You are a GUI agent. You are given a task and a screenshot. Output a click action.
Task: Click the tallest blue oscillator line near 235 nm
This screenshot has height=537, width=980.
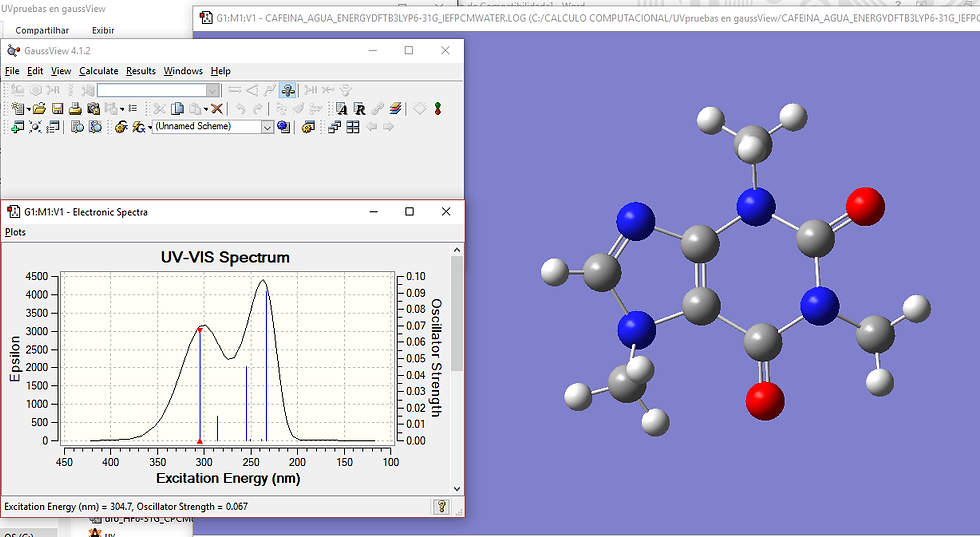pyautogui.click(x=266, y=366)
